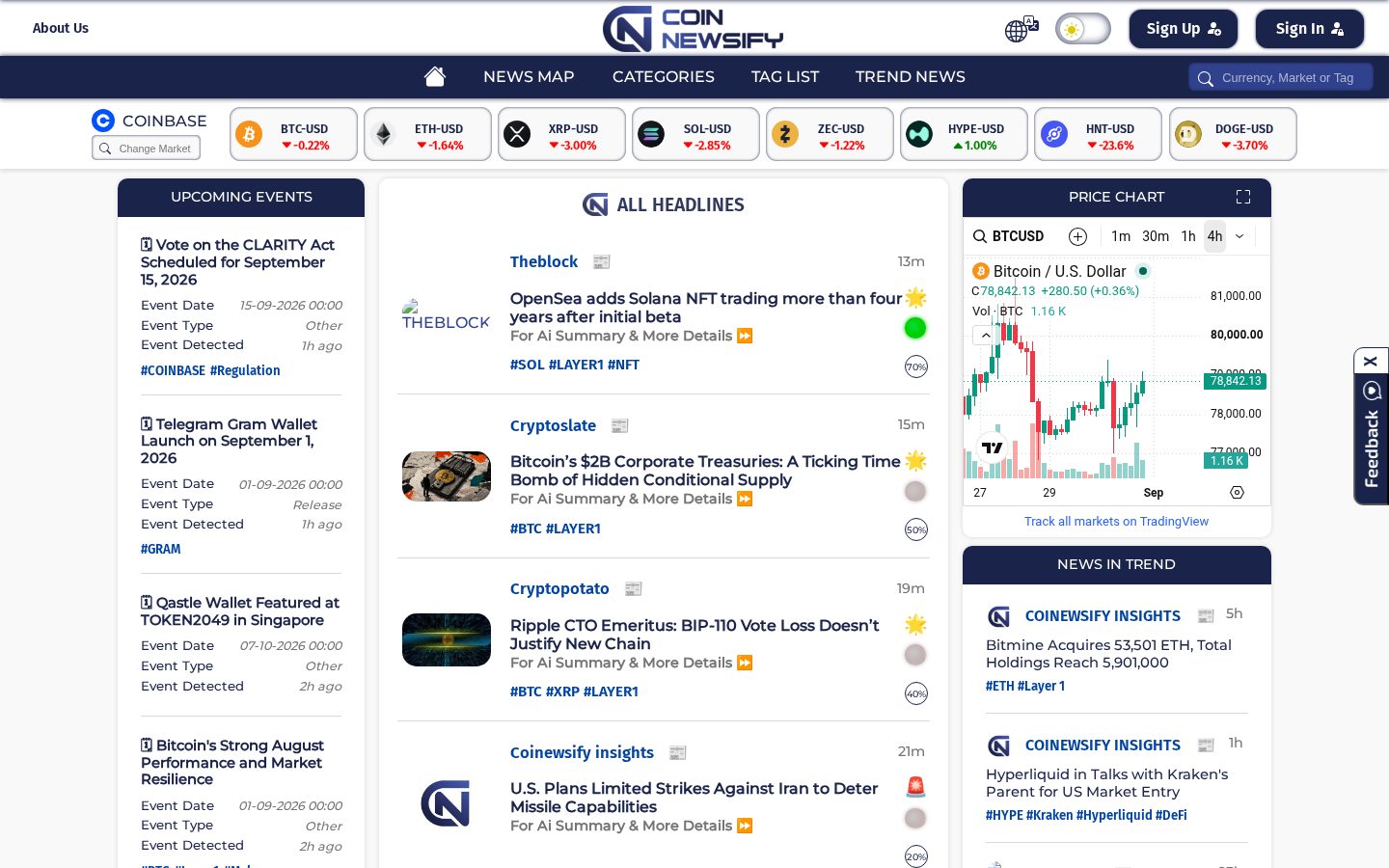
Task: Toggle the light/dark theme switch
Action: [1082, 29]
